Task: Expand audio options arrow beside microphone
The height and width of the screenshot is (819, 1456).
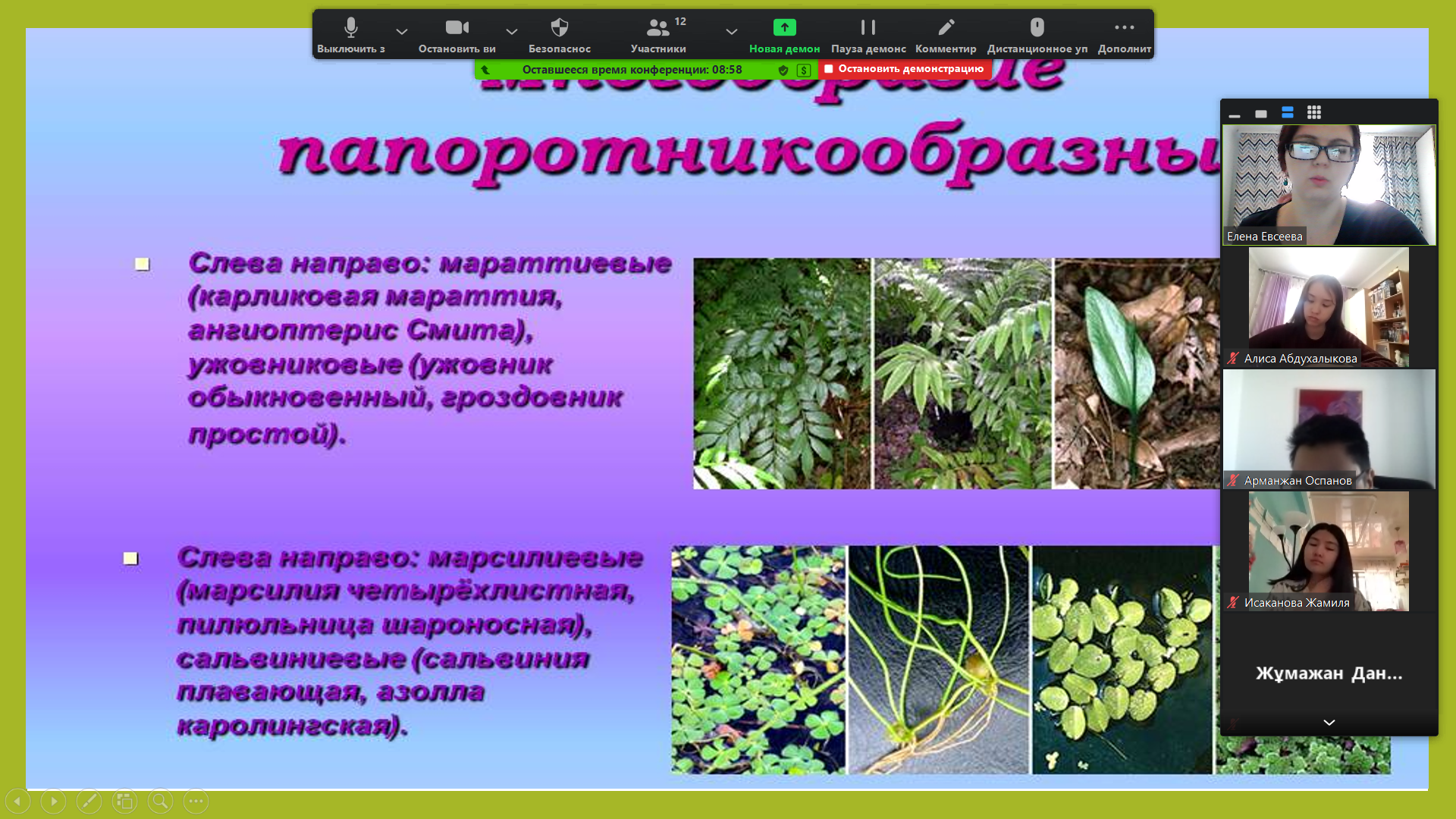Action: click(x=402, y=31)
